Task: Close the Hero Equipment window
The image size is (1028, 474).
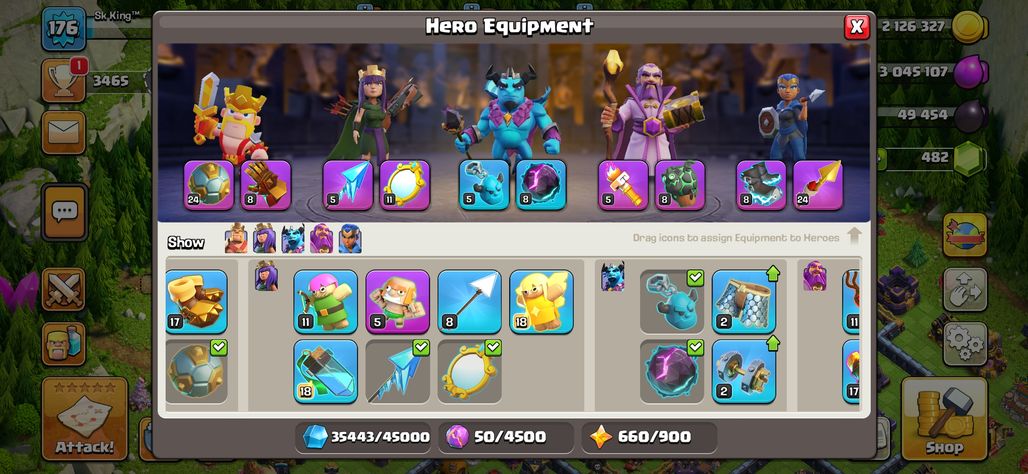Action: 856,27
